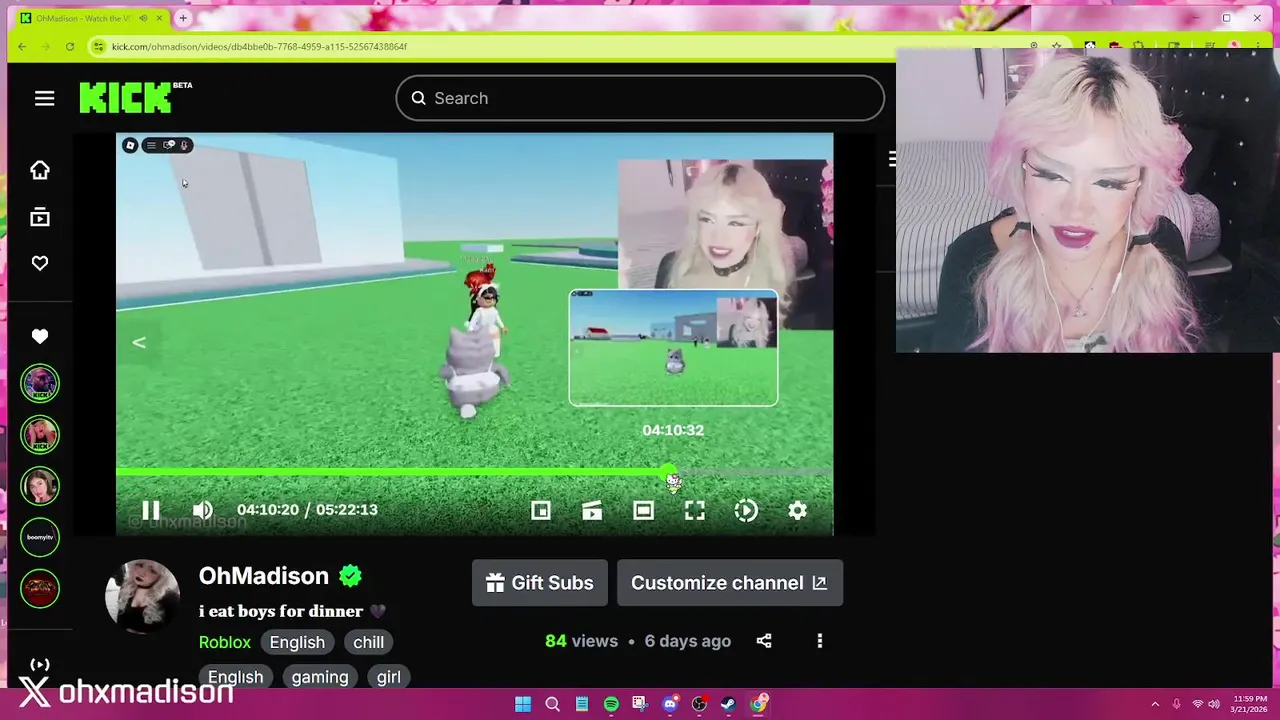Open OBS Studio from the taskbar
This screenshot has height=720, width=1280.
coord(699,704)
